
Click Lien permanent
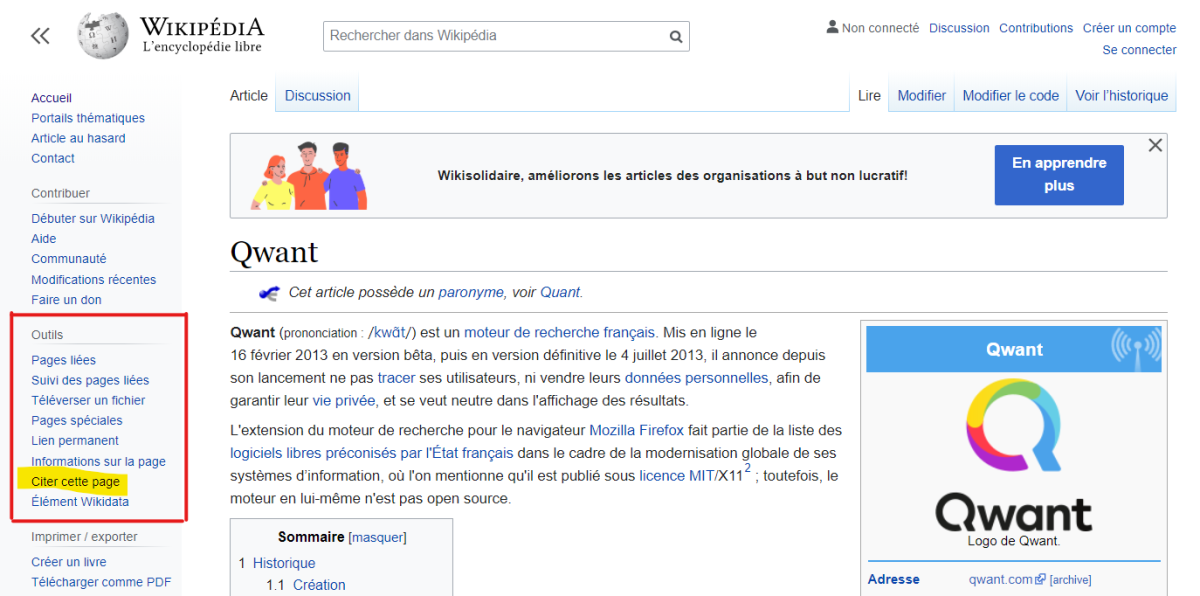tap(75, 440)
